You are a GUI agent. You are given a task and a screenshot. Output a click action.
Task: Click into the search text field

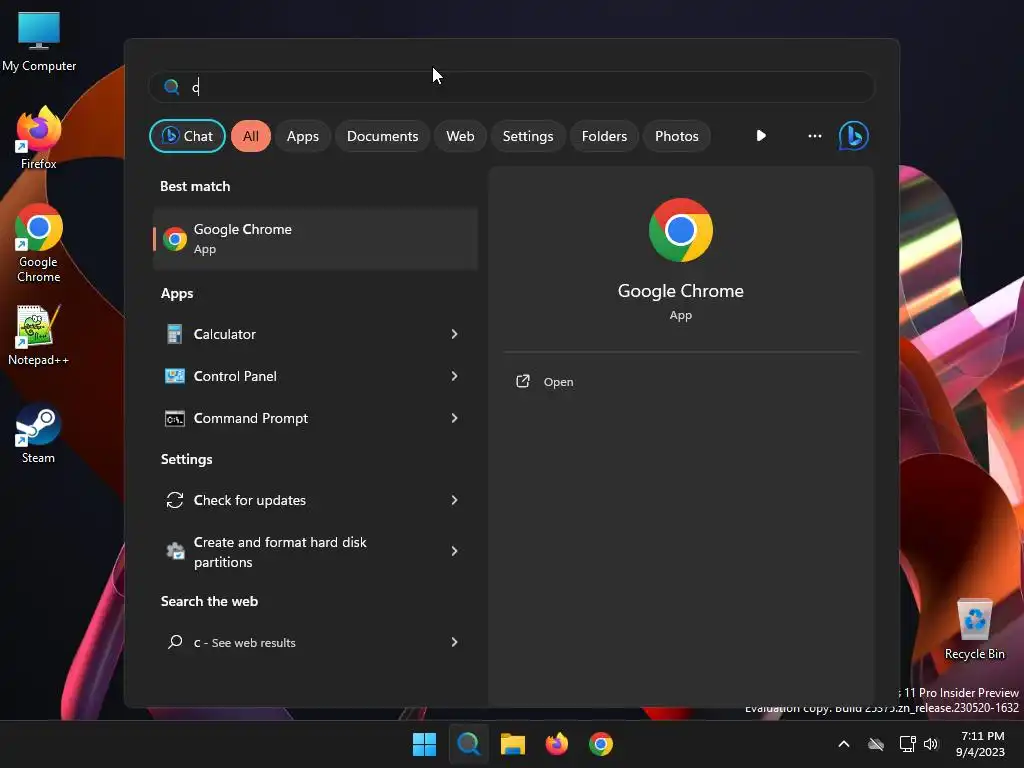[511, 87]
